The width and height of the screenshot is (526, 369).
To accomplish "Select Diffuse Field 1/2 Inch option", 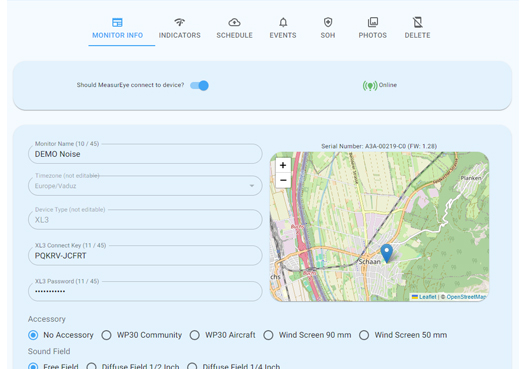I will point(92,366).
